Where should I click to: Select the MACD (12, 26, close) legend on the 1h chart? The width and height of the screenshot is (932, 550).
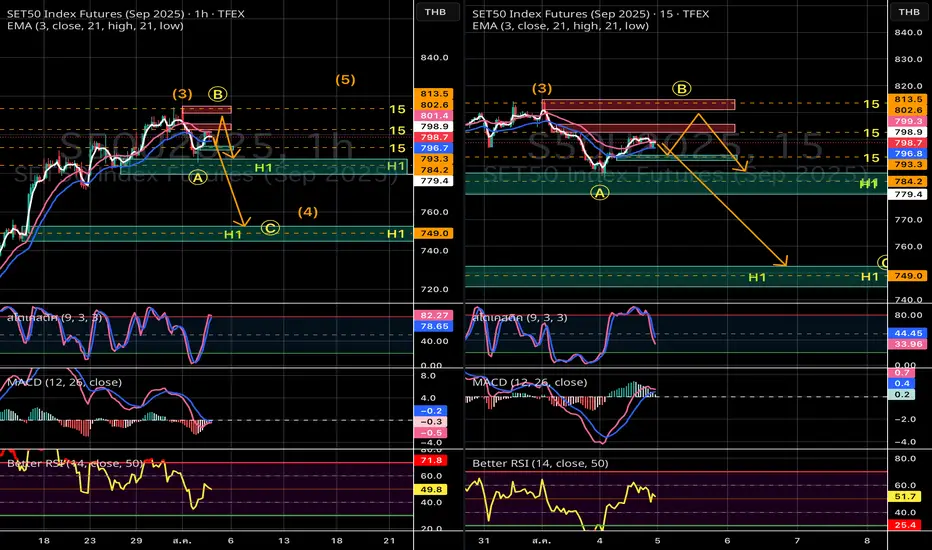coord(64,382)
